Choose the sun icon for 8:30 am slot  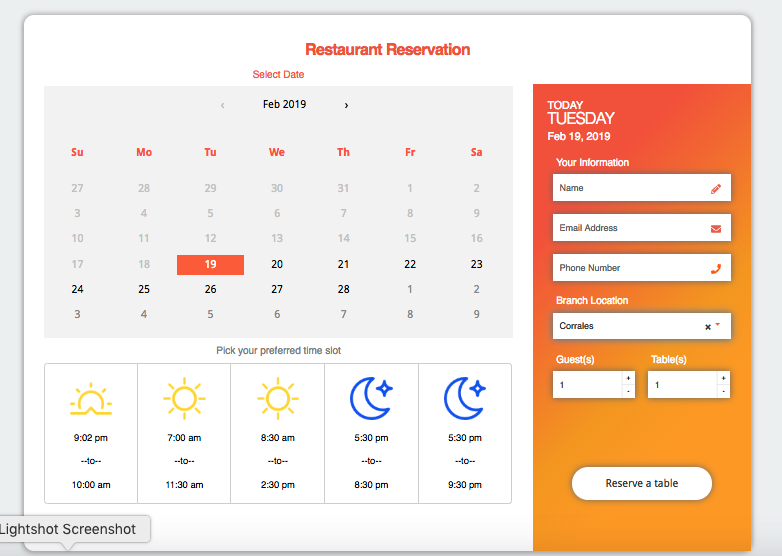click(x=277, y=398)
